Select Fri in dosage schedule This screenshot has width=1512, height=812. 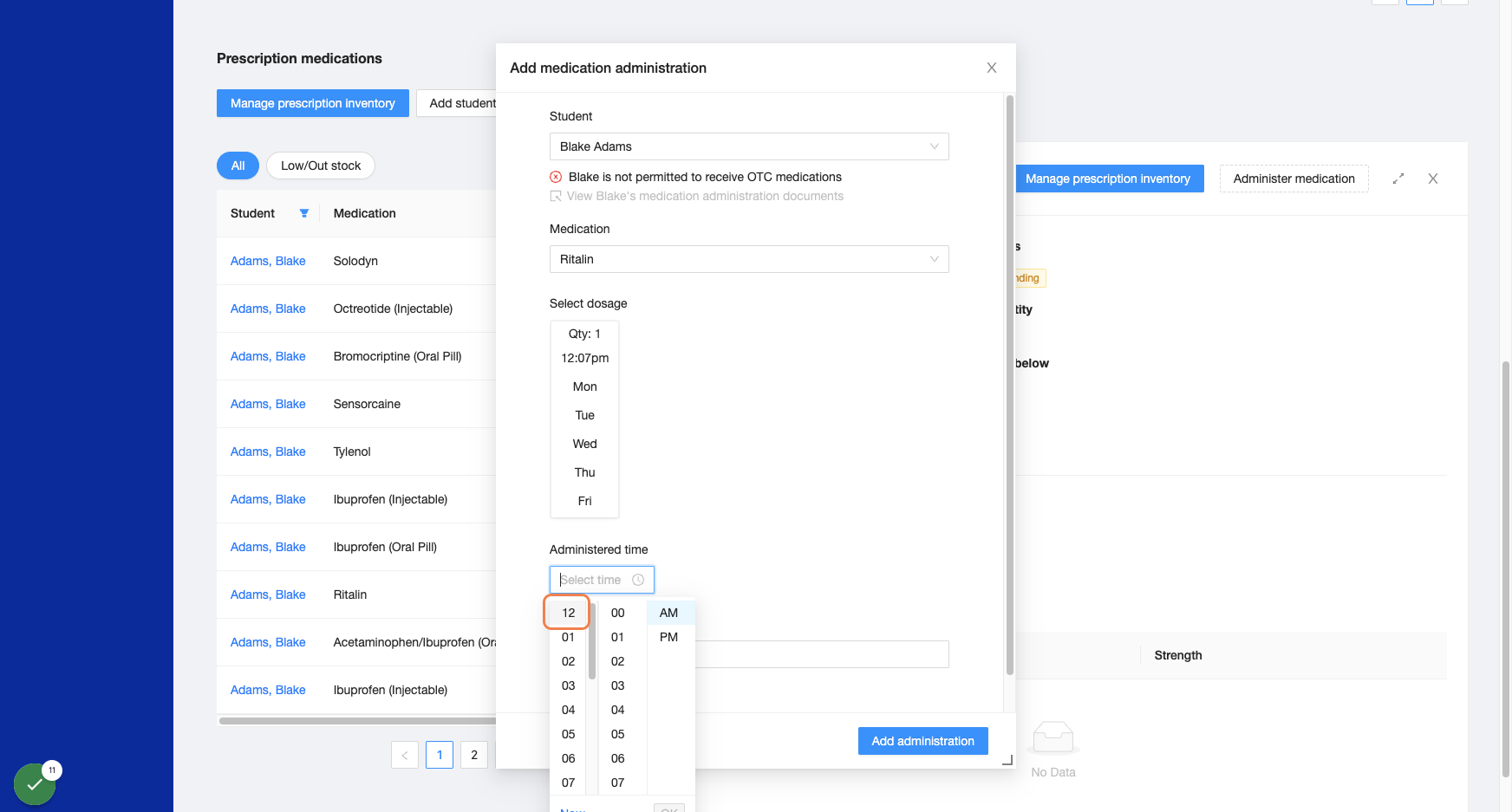point(584,501)
